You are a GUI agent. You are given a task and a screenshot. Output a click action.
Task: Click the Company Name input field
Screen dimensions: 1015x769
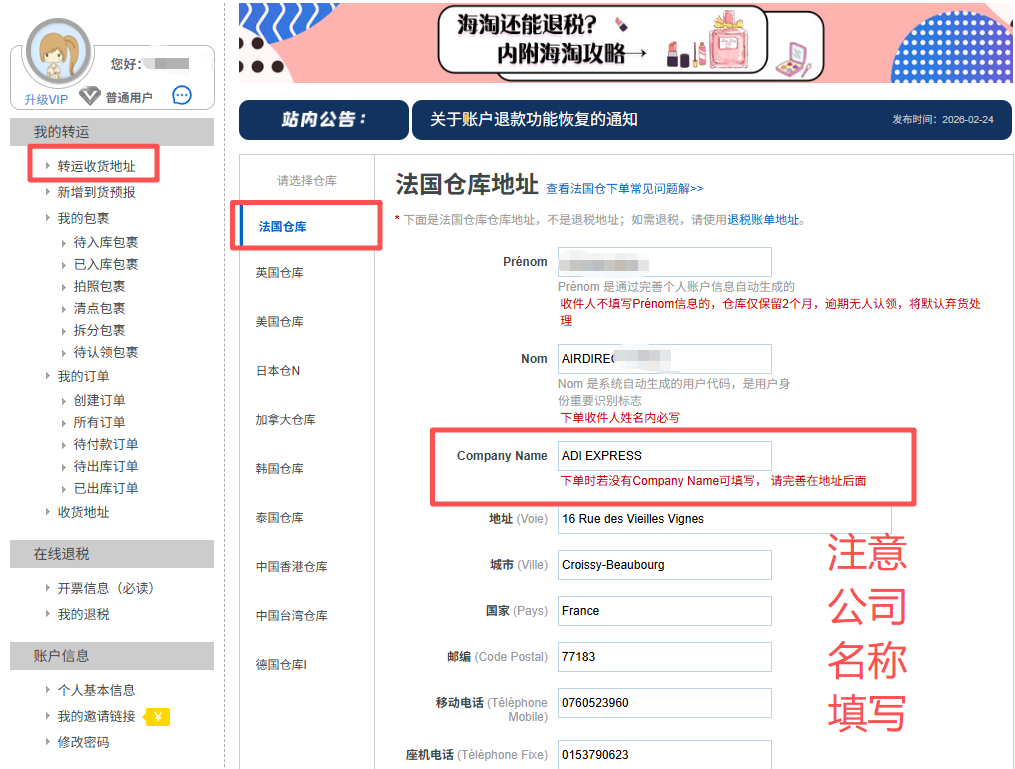point(664,456)
